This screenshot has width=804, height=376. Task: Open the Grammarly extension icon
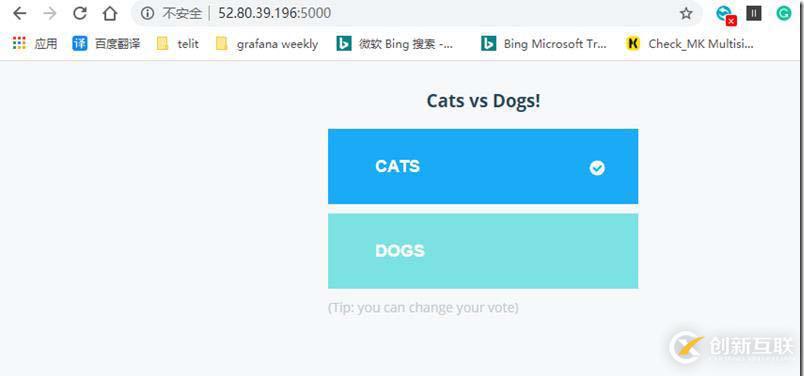[783, 13]
